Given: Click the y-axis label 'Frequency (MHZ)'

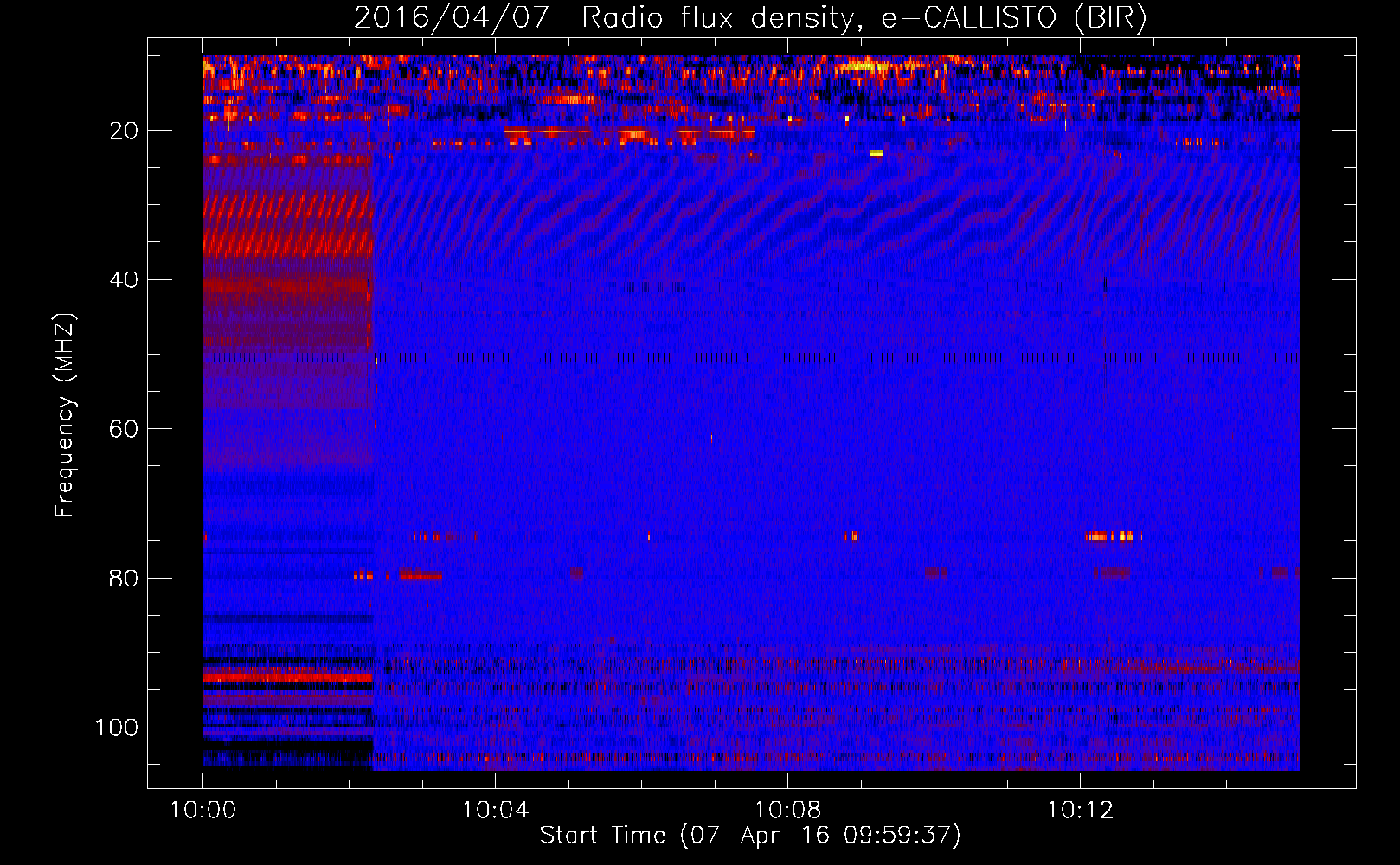Looking at the screenshot, I should tap(65, 415).
